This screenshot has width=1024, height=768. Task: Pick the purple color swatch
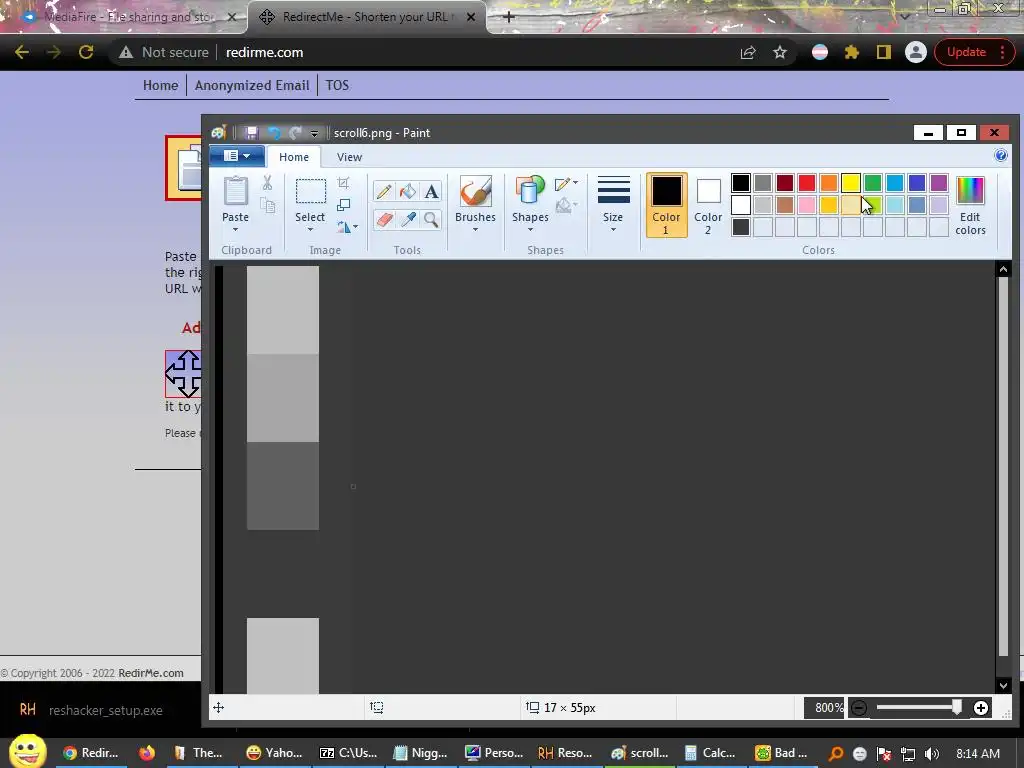pyautogui.click(x=938, y=183)
